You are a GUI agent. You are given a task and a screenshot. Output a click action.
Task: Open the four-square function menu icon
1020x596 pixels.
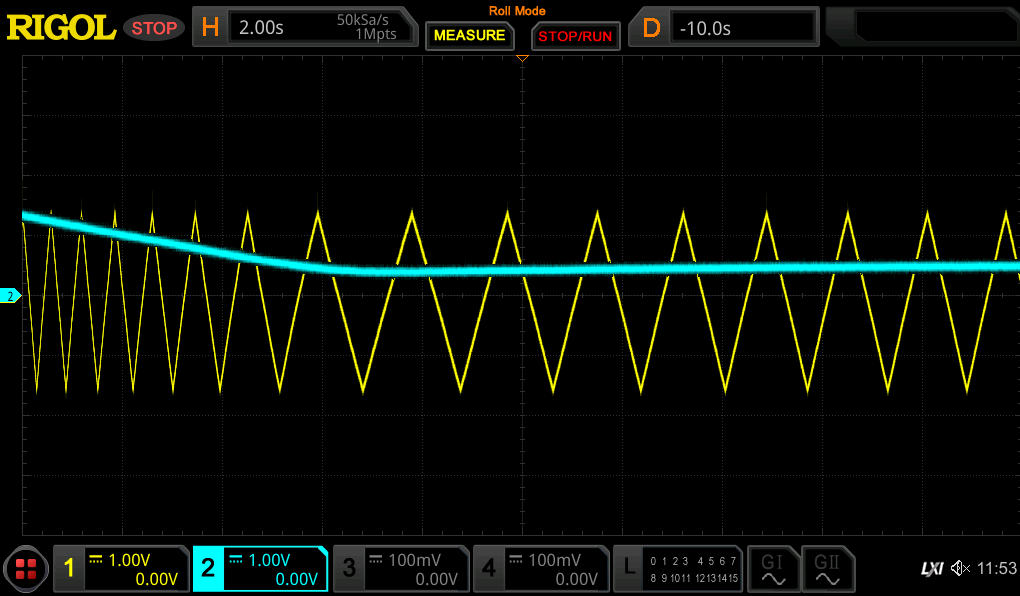point(26,569)
